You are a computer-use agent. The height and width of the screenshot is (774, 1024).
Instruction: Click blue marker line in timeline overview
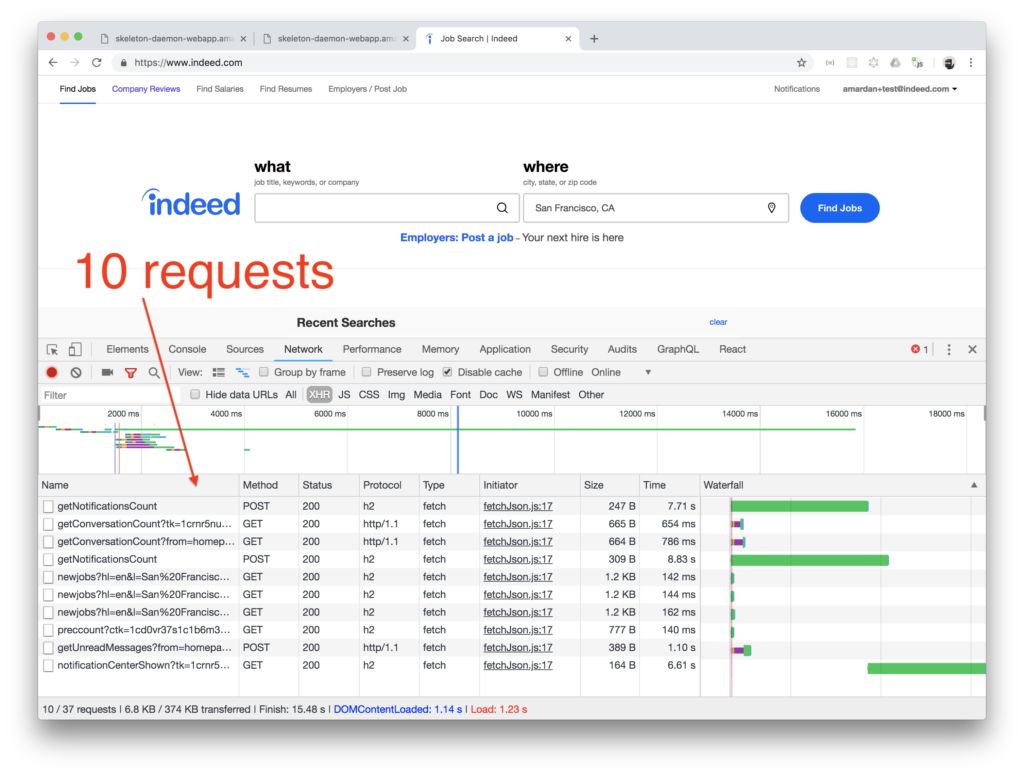(x=458, y=440)
